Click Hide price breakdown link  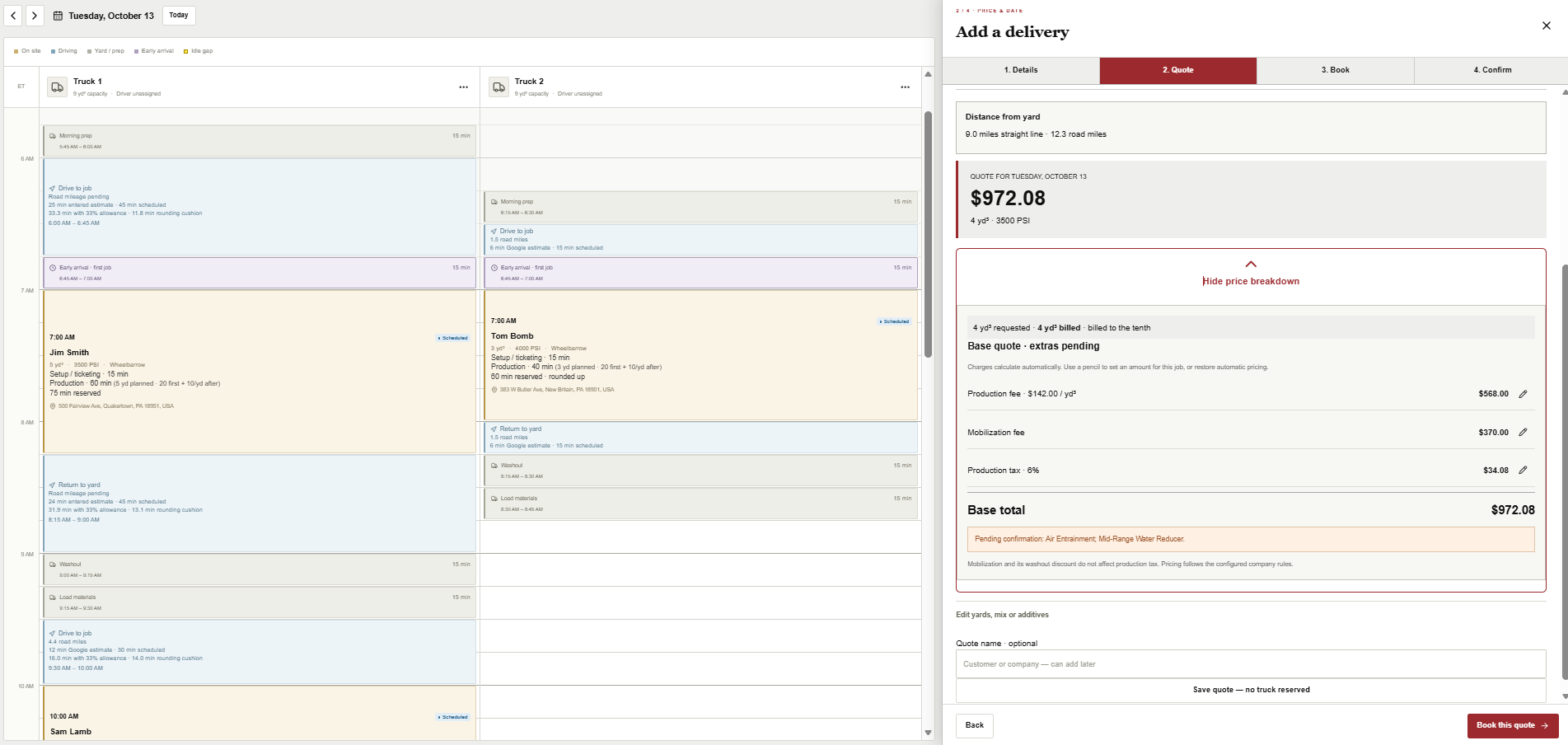click(1251, 281)
